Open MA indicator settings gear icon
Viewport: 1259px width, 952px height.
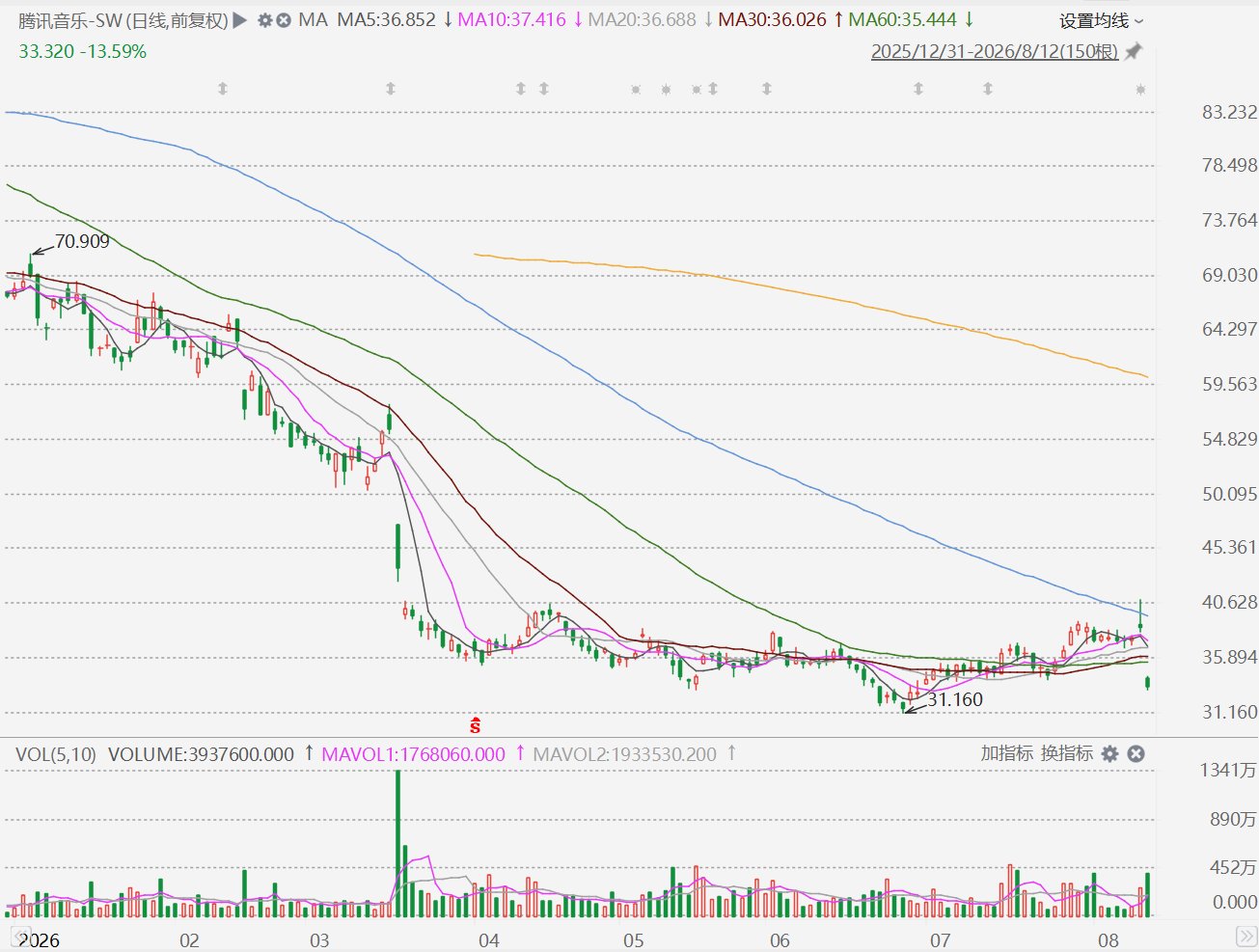coord(265,19)
